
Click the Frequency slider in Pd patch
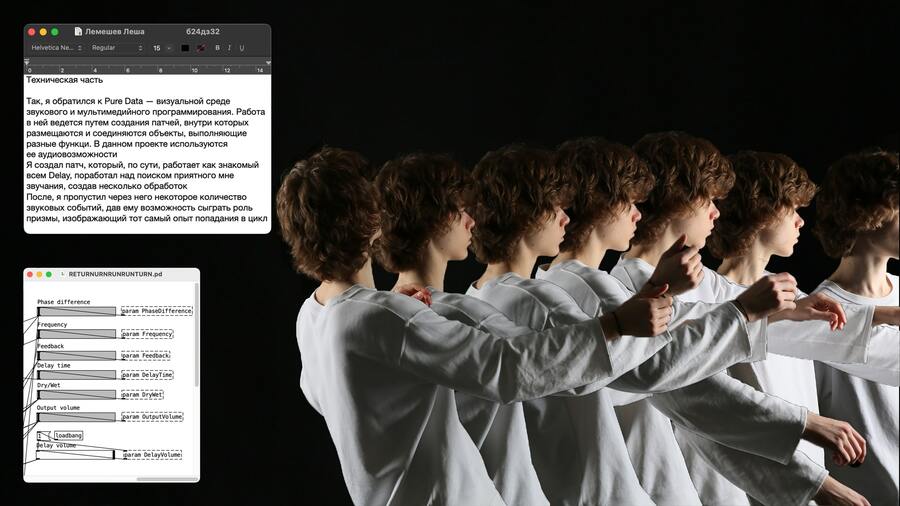click(76, 334)
